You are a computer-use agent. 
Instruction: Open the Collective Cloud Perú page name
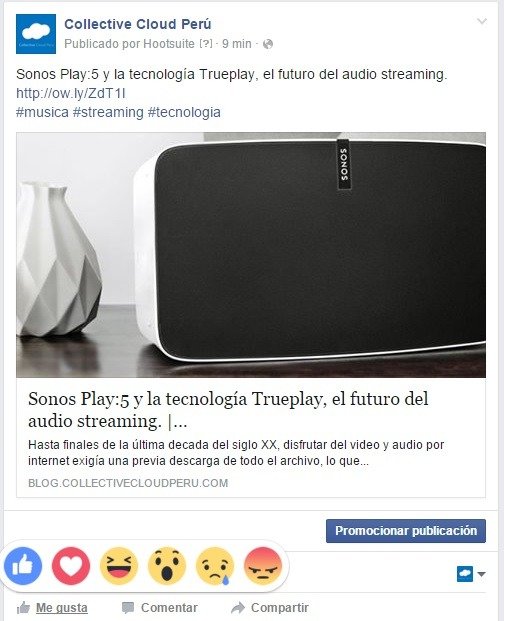138,24
